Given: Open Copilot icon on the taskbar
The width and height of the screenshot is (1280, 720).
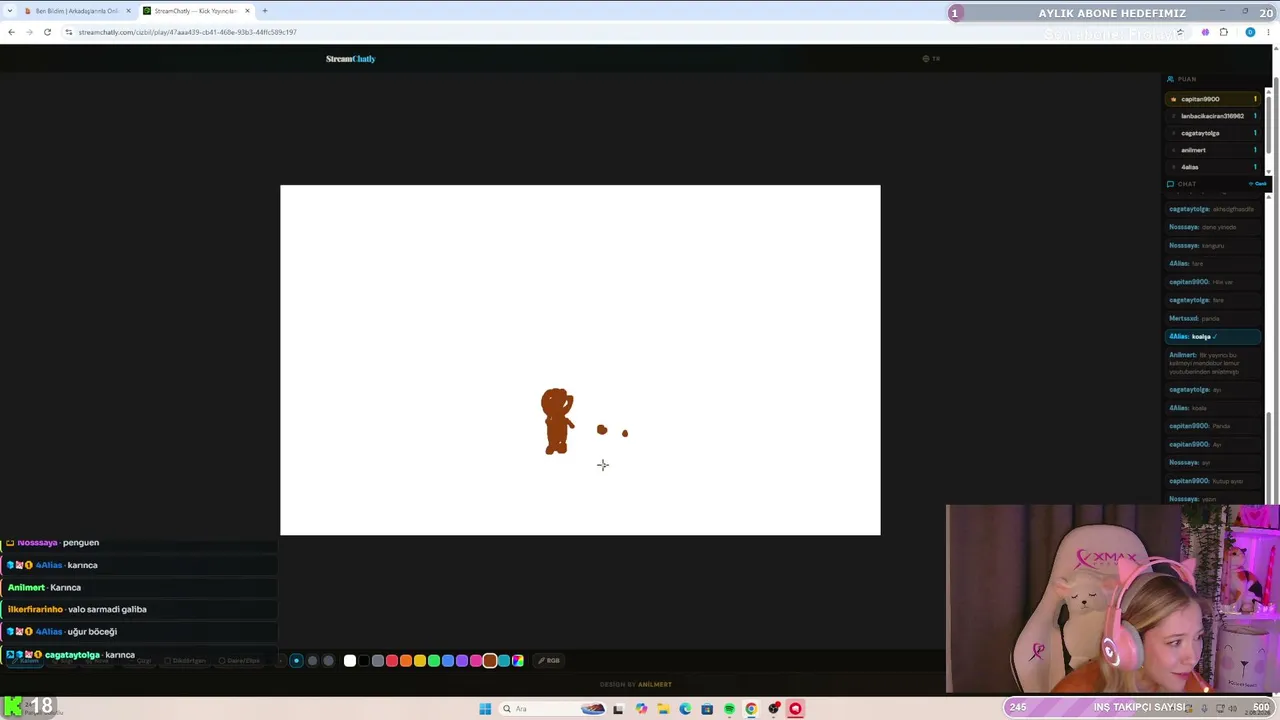Looking at the screenshot, I should pos(641,709).
